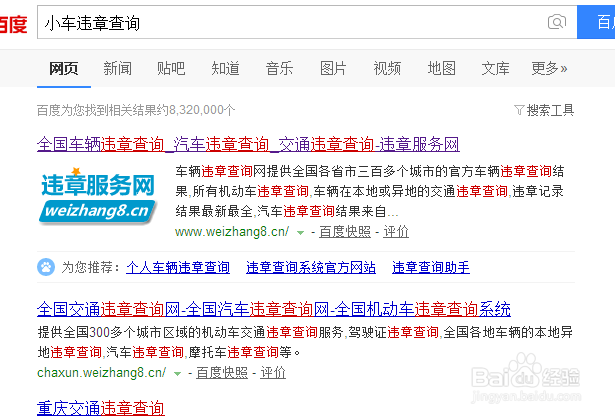Open the weizhang8.cn logo thumbnail
The image size is (615, 418).
(98, 196)
